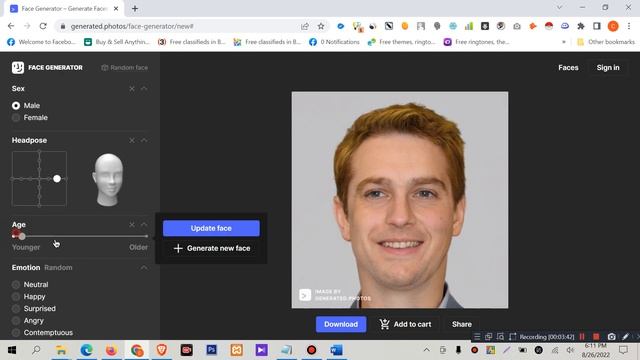Click the Headpose grid white dot
This screenshot has width=640, height=360.
tap(57, 178)
